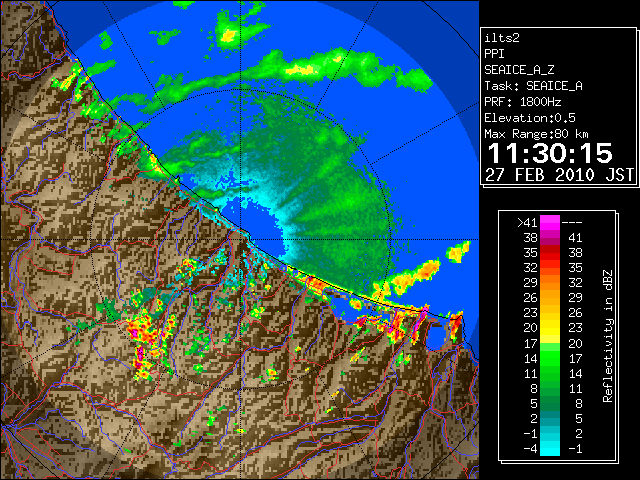Click the '---' legend label
Screen dimensions: 640x480
pos(572,223)
